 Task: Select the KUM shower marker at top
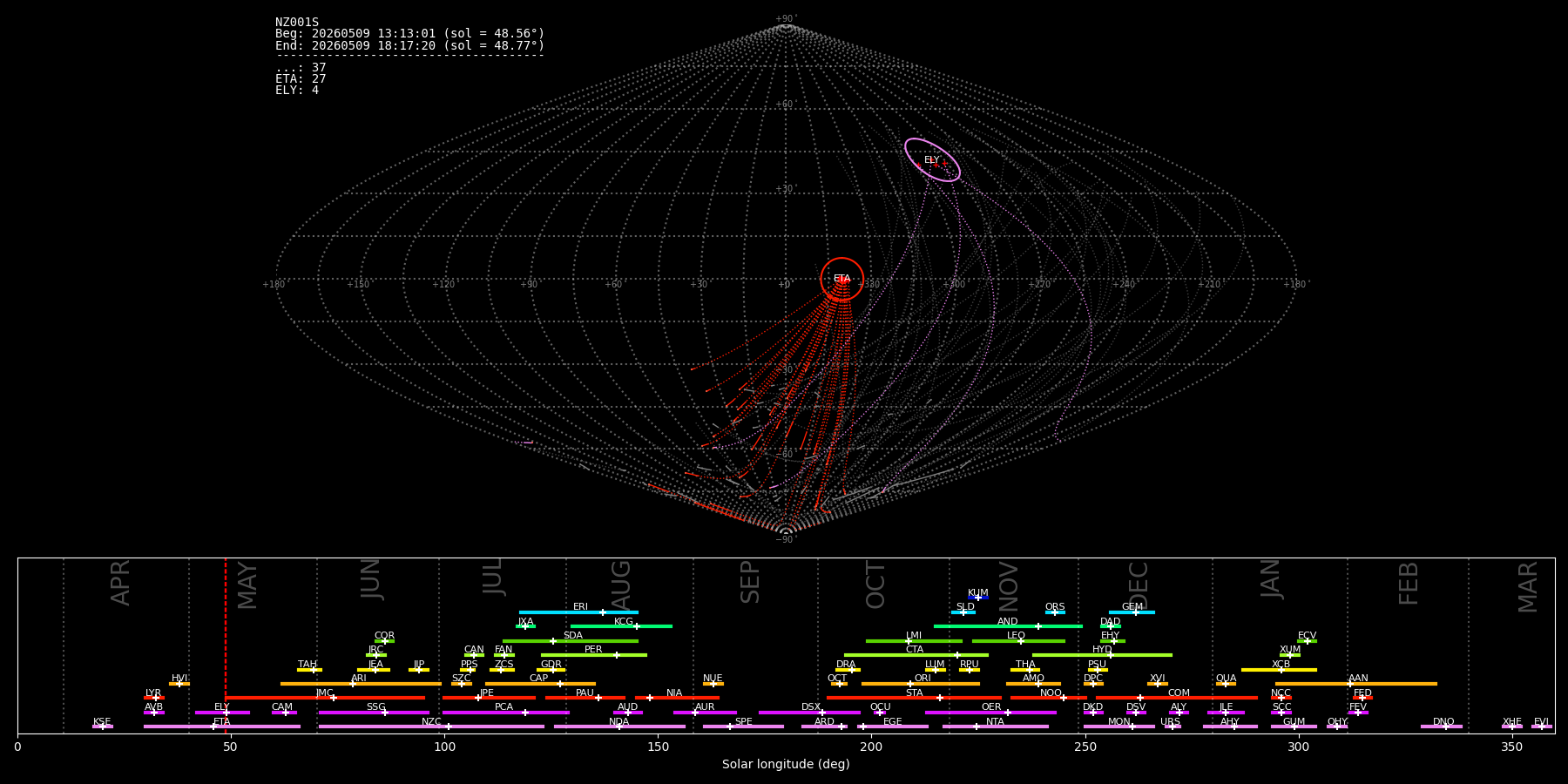point(978,598)
